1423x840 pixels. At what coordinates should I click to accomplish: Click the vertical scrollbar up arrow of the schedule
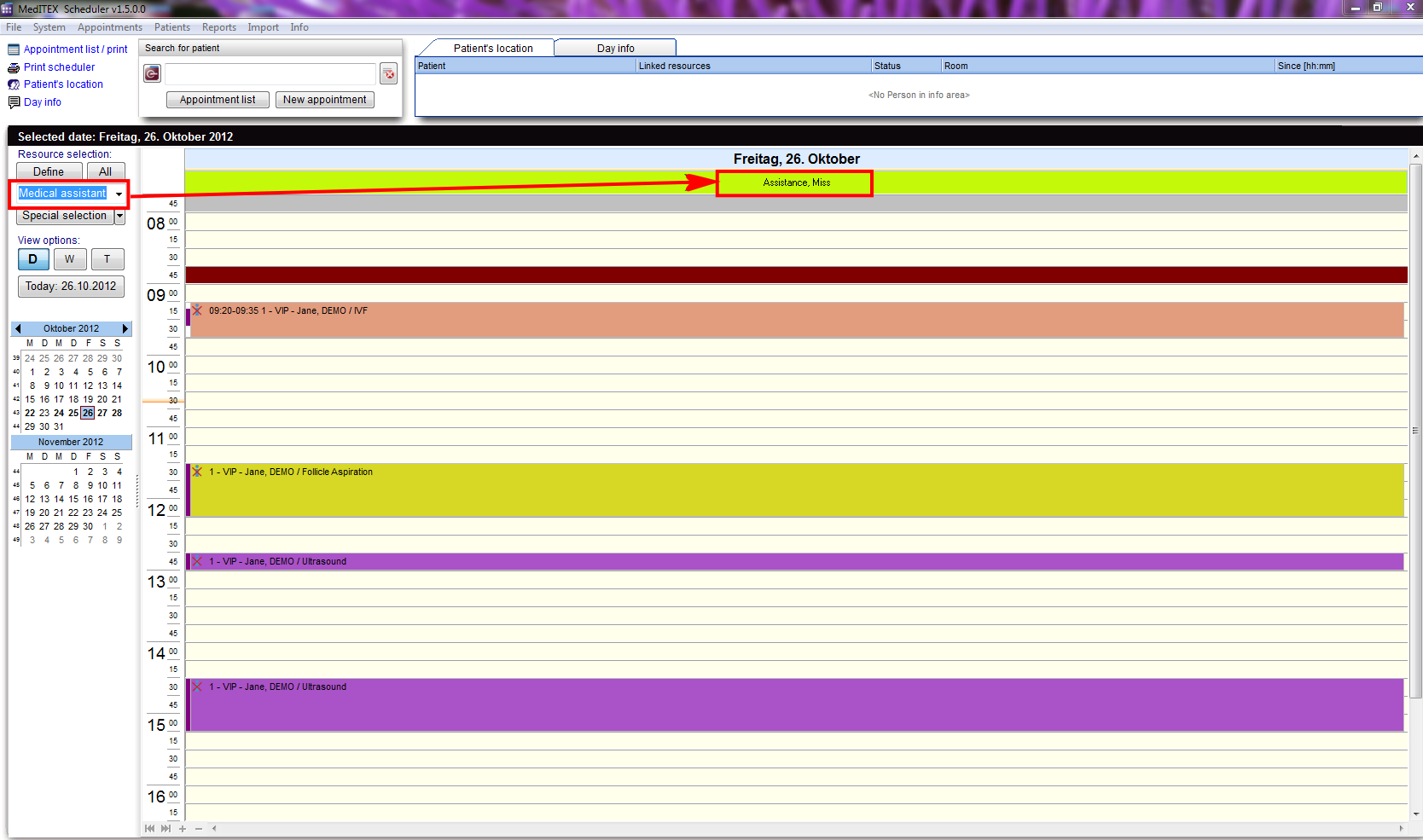coord(1416,156)
